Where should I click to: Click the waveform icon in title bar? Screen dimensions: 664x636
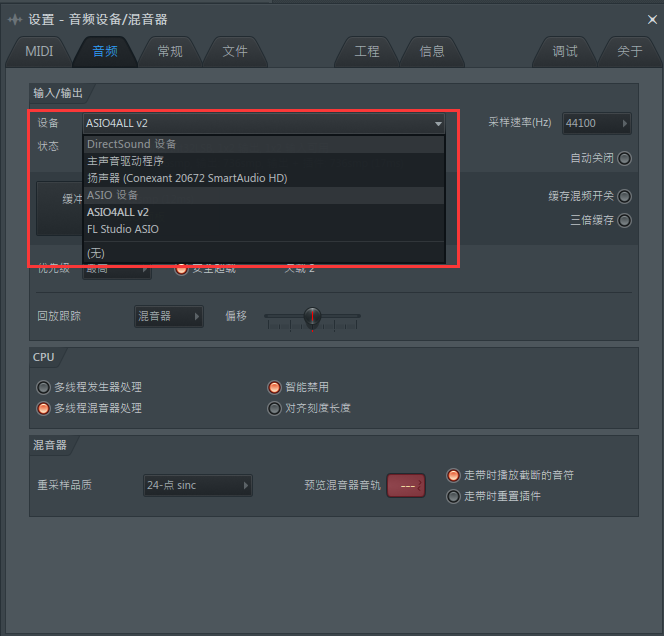tap(15, 19)
